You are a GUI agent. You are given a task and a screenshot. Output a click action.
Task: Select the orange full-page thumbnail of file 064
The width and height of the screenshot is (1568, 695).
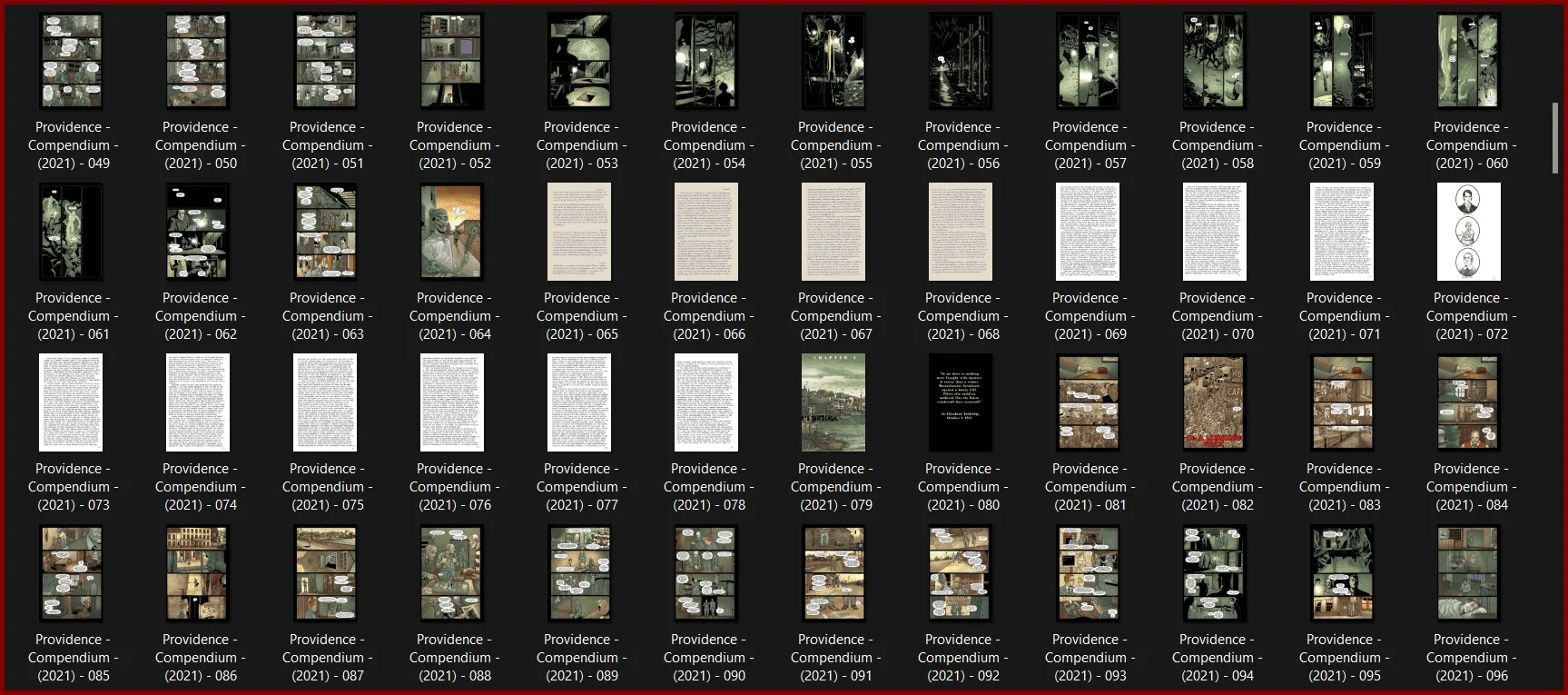point(452,232)
